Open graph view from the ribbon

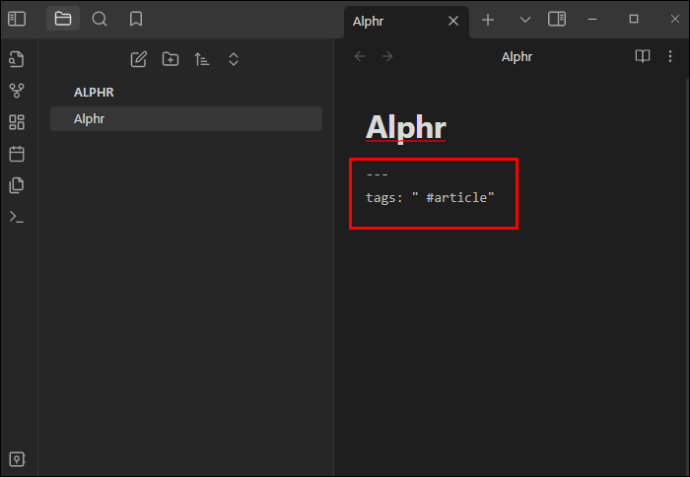coord(16,91)
